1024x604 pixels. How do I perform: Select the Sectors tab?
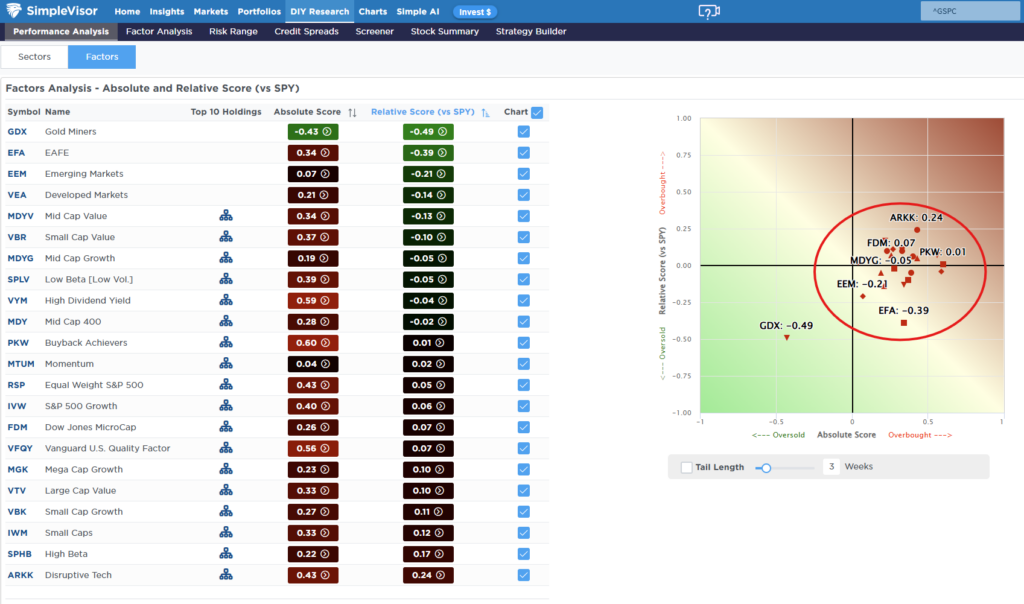[35, 57]
